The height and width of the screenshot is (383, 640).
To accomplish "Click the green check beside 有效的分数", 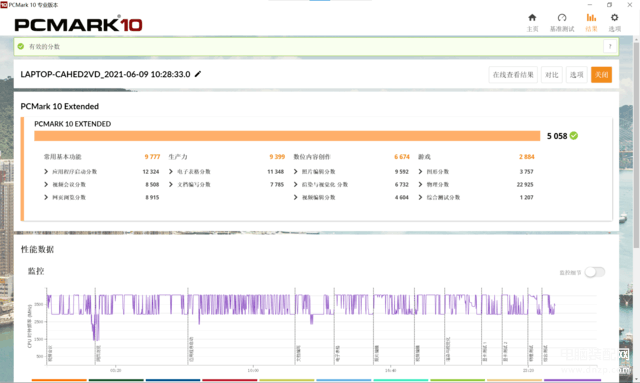I will coord(21,47).
